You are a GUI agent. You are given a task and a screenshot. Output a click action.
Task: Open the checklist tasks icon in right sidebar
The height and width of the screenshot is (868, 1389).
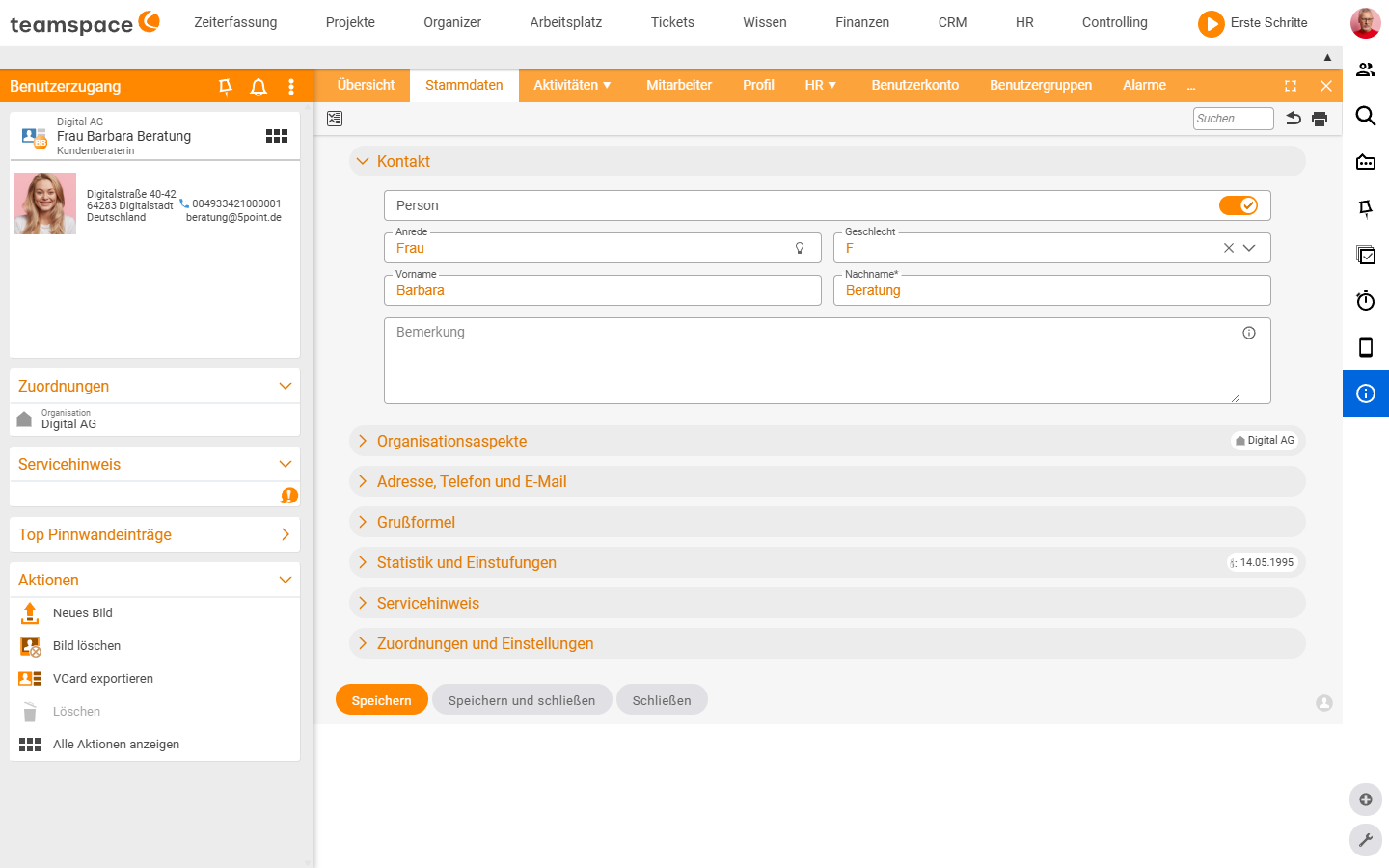(1366, 255)
